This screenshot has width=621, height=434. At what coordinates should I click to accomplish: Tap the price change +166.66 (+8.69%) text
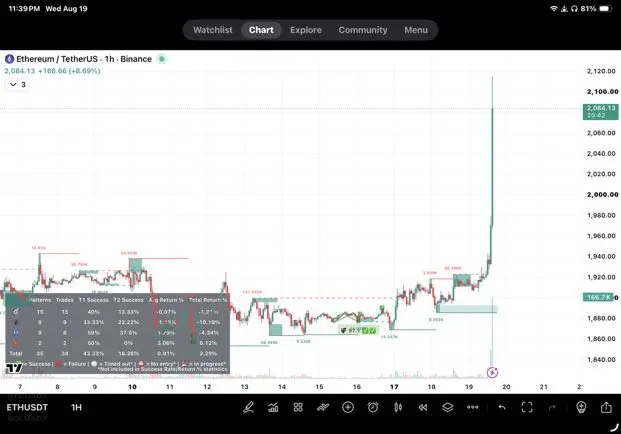pos(69,71)
